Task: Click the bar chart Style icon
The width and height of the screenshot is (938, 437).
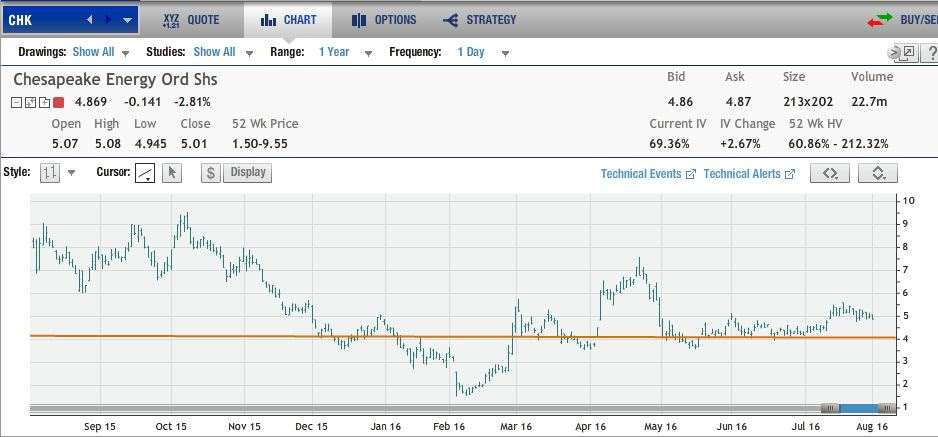Action: point(50,173)
